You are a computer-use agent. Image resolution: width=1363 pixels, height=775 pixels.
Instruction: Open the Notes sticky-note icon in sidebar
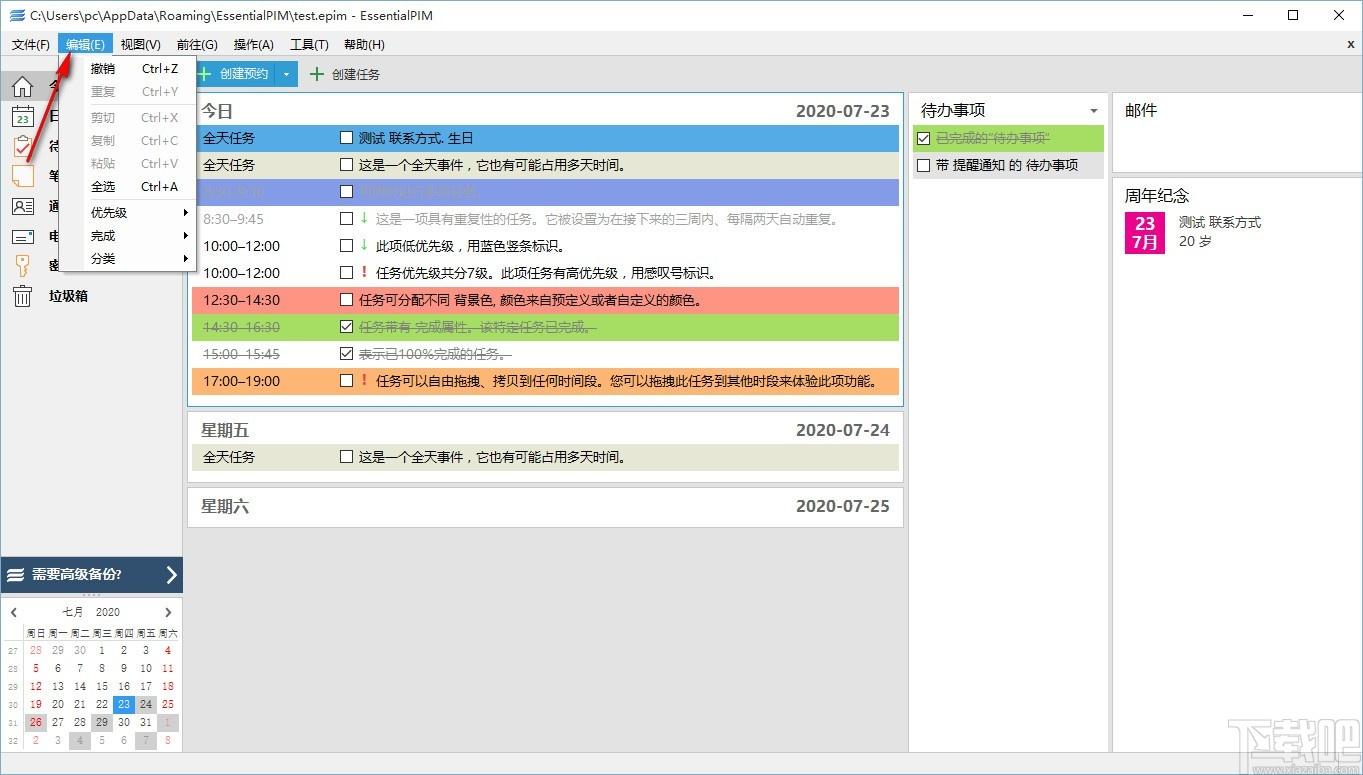tap(22, 176)
